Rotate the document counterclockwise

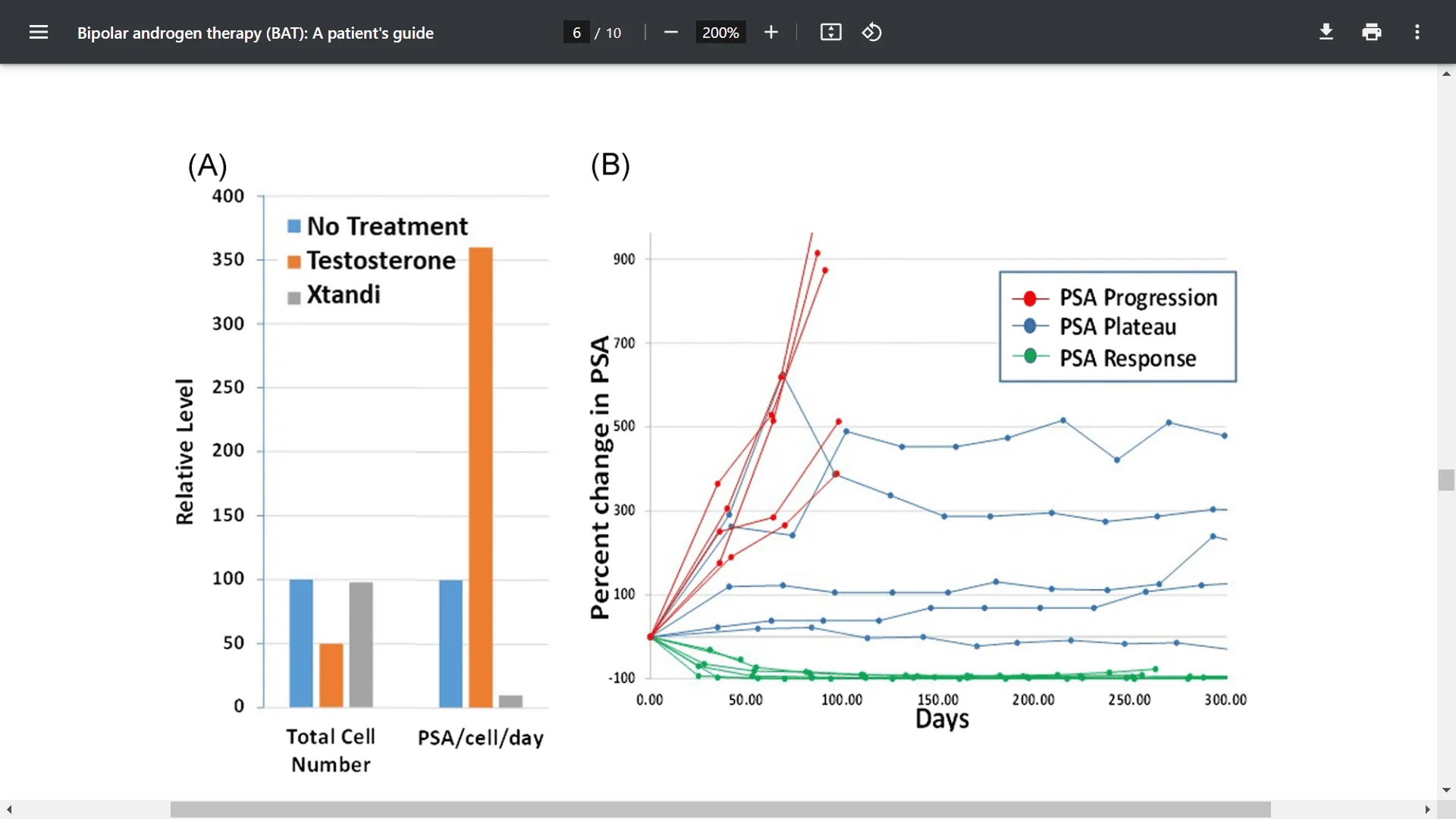click(872, 32)
